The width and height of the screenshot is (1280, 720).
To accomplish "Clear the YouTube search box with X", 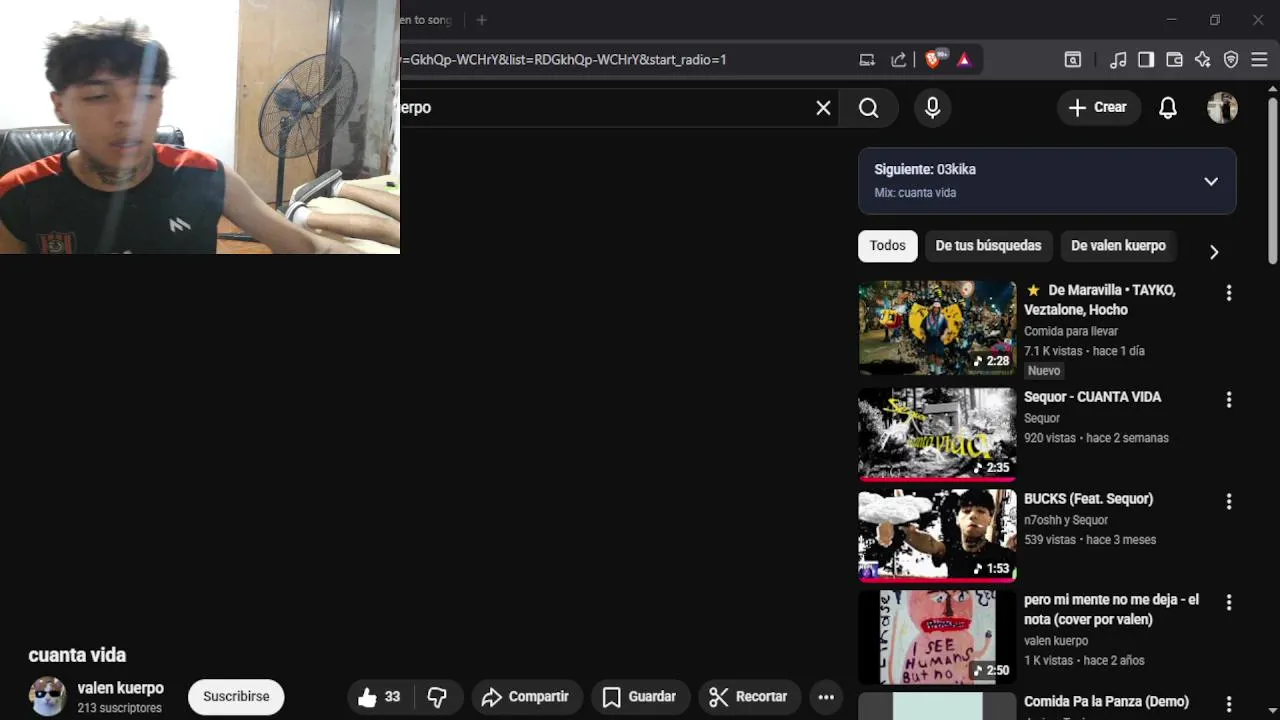I will coord(823,108).
